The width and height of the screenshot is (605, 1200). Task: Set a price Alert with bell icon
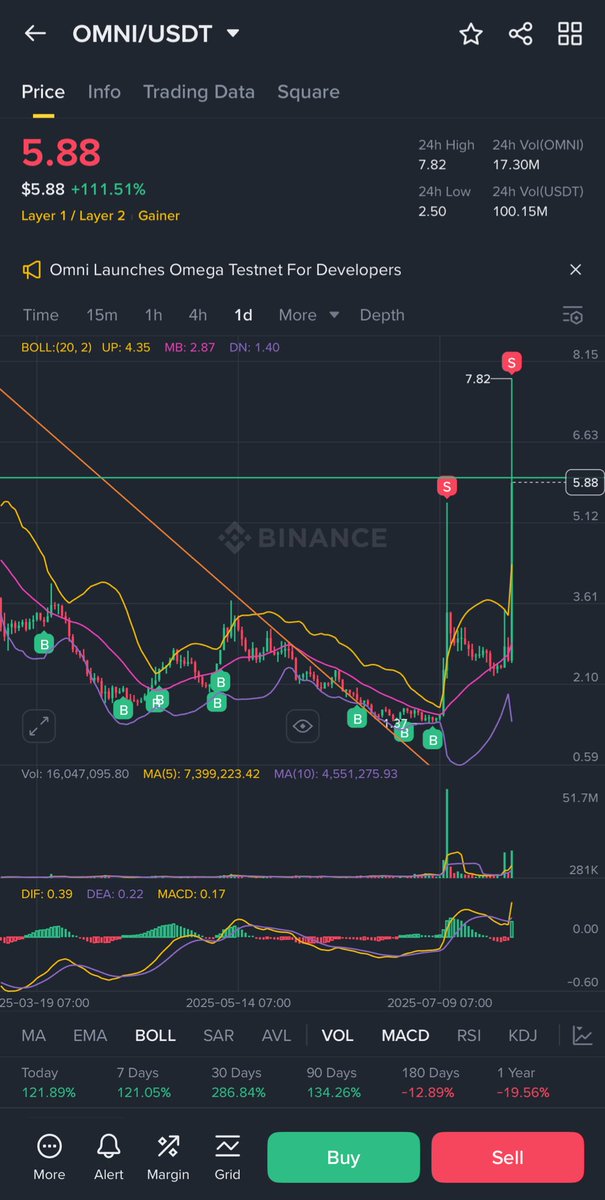pos(109,1157)
